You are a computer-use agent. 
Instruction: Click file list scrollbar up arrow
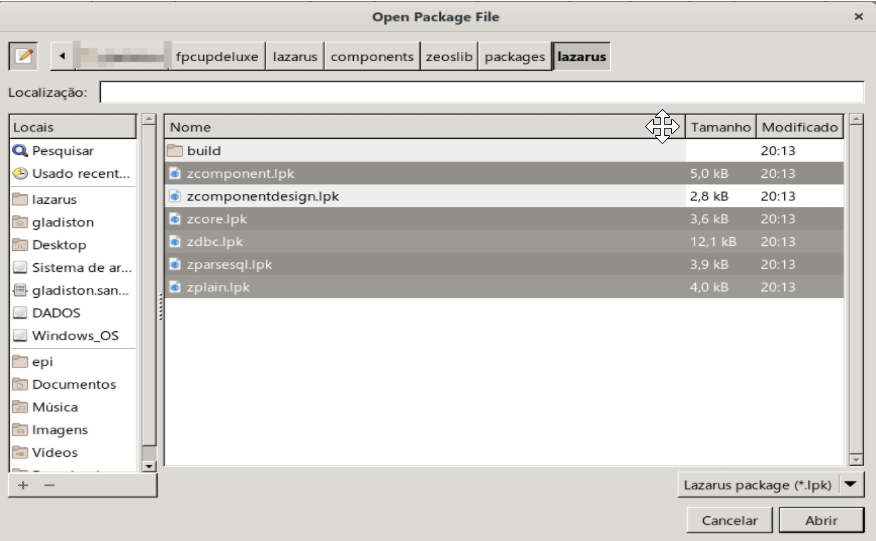[x=856, y=119]
